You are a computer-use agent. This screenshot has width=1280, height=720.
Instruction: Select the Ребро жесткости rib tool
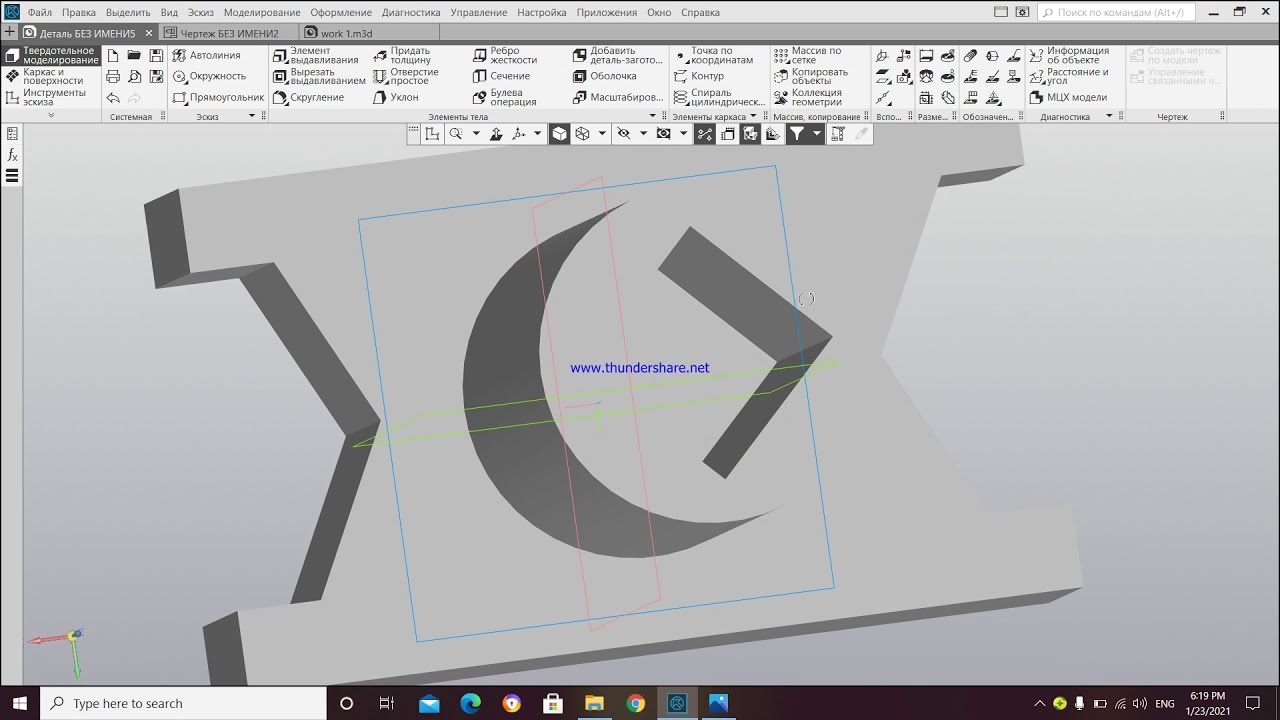point(505,56)
